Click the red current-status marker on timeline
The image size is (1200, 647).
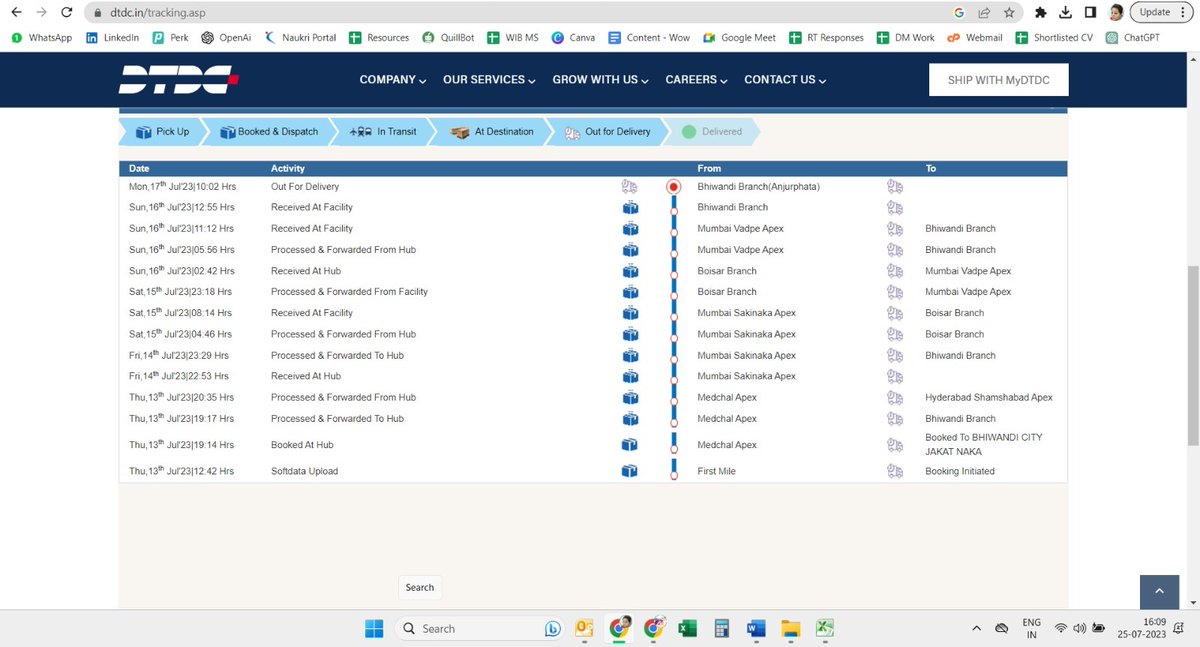674,187
